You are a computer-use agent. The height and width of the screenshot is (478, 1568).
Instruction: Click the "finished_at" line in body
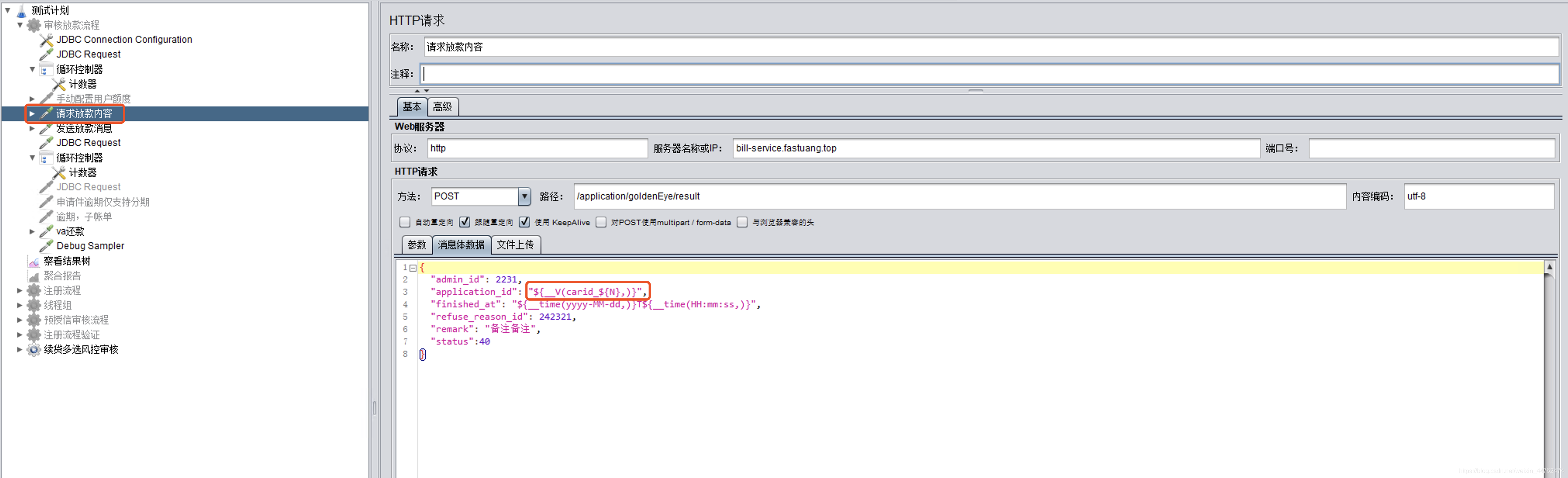[x=596, y=305]
